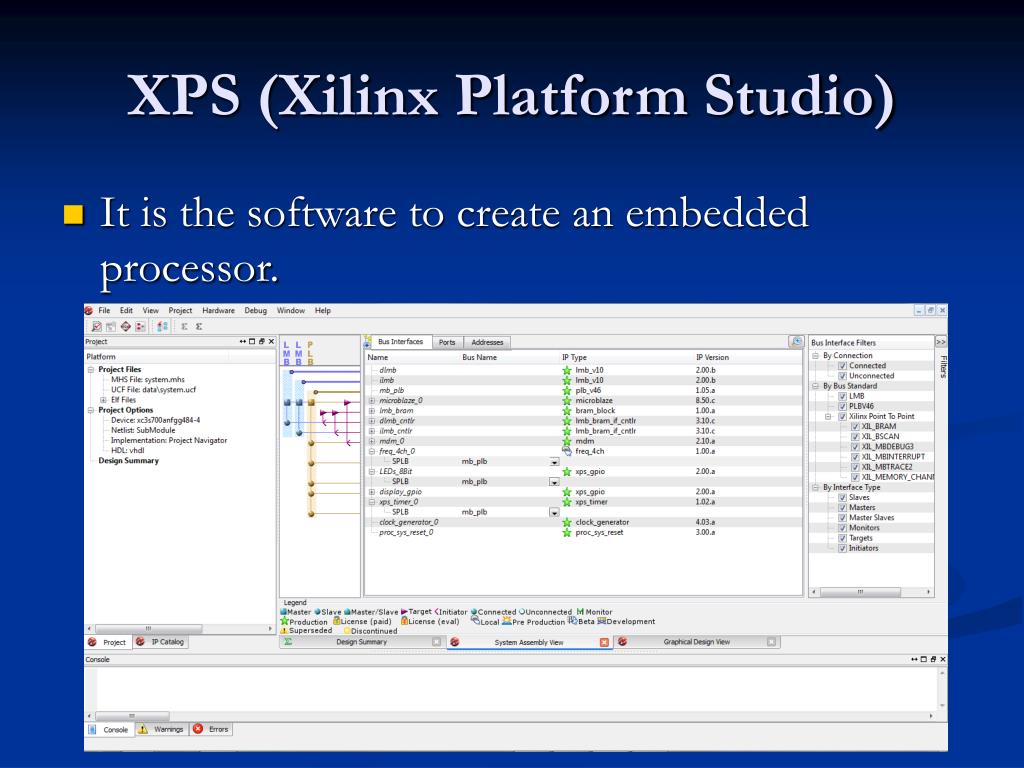The height and width of the screenshot is (768, 1024).
Task: Click the Errors icon in the console tabs
Action: pos(198,729)
